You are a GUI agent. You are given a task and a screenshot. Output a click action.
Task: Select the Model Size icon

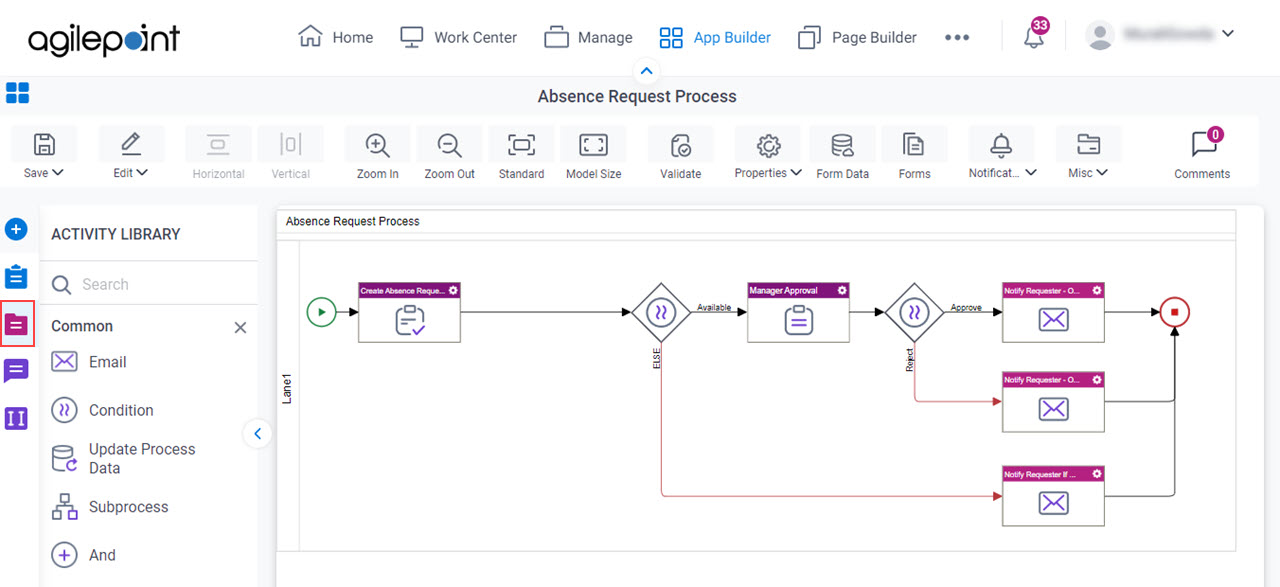(593, 145)
